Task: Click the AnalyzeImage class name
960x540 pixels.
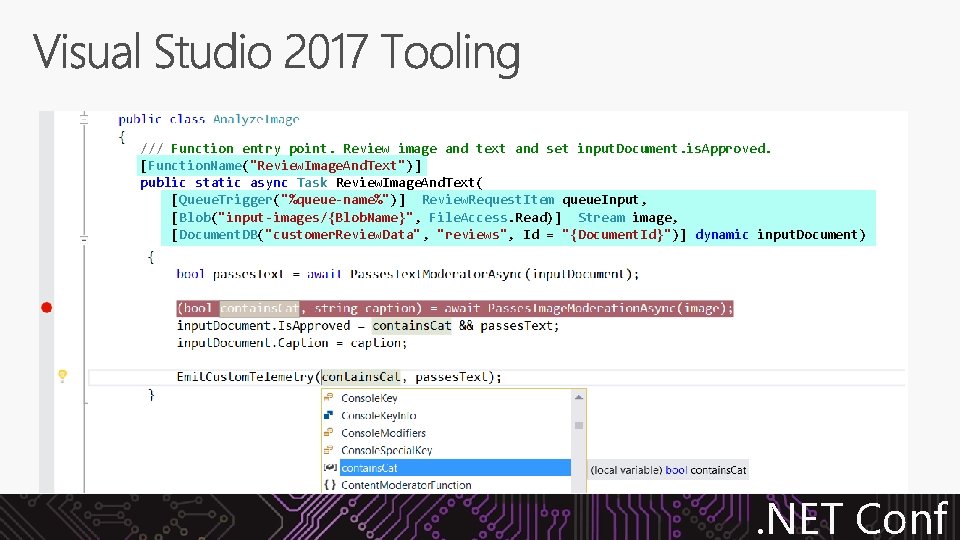Action: tap(256, 119)
